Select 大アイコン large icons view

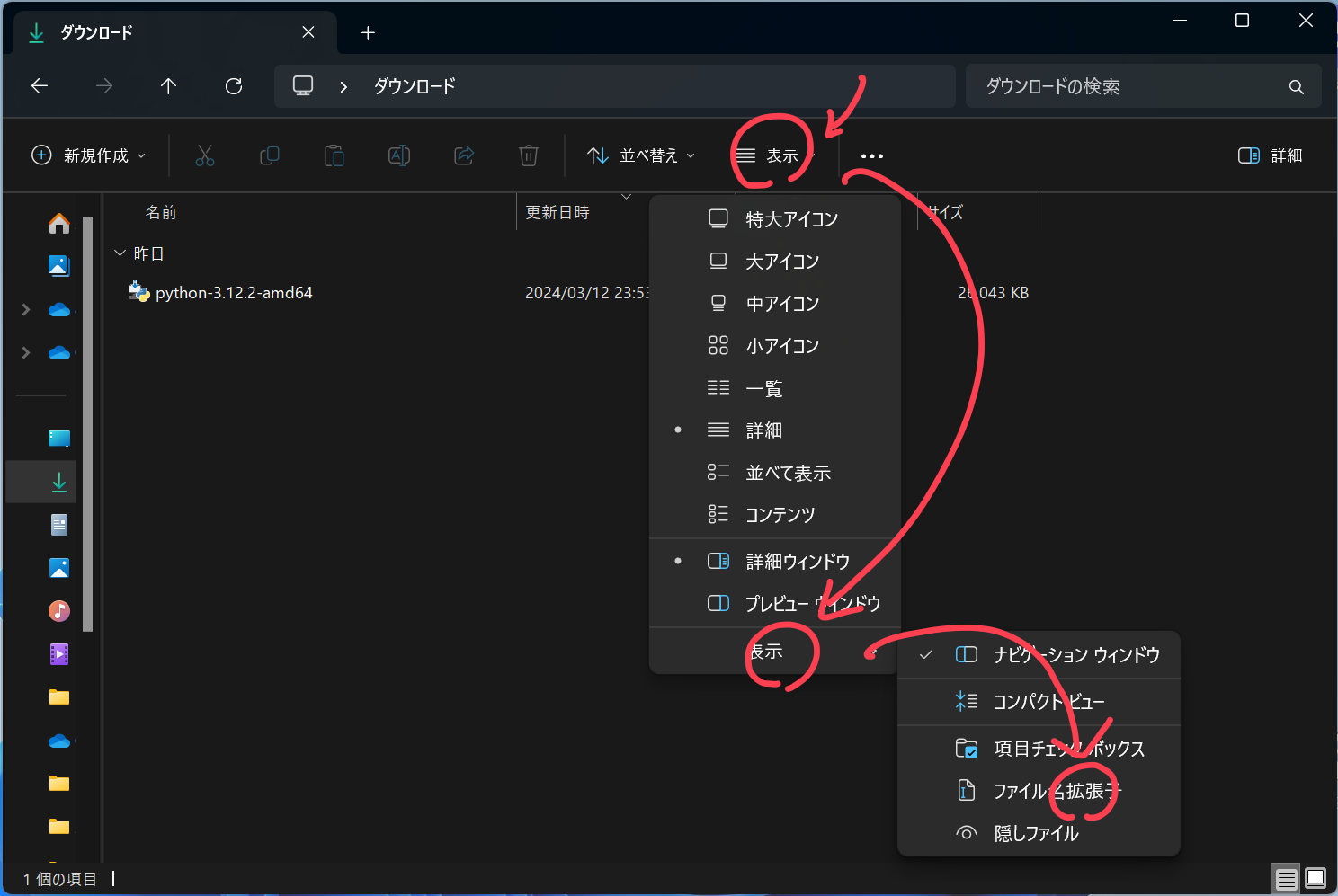pyautogui.click(x=781, y=262)
